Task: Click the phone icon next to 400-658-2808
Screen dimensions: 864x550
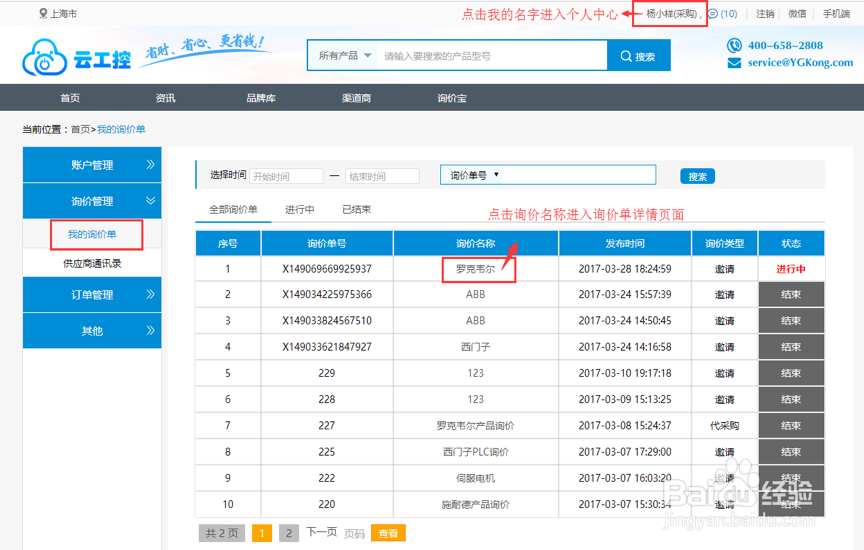Action: click(x=734, y=45)
